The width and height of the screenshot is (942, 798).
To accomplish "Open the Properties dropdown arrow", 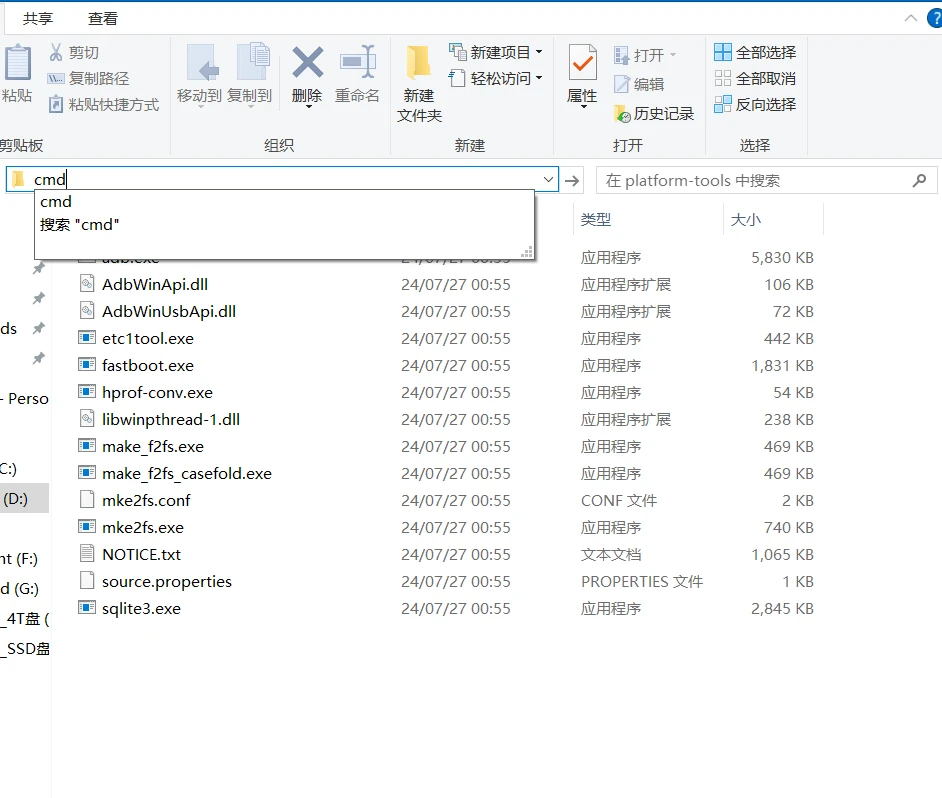I will pyautogui.click(x=584, y=107).
